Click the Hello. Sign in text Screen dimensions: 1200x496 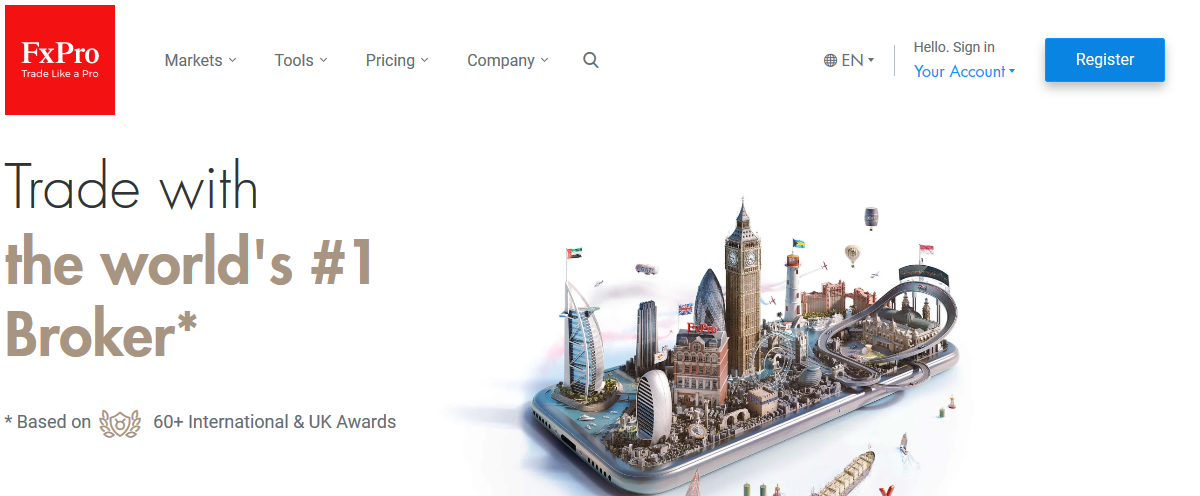[954, 47]
